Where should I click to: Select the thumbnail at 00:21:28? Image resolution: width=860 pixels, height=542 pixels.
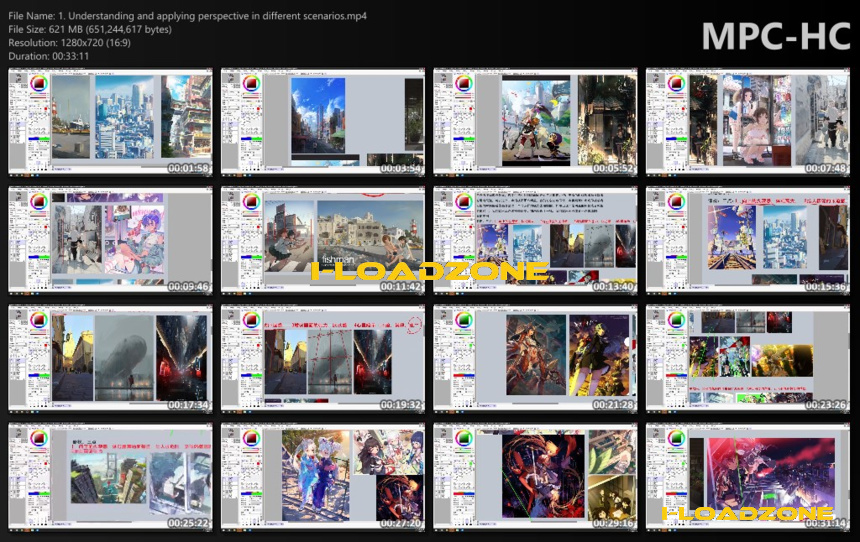point(535,359)
